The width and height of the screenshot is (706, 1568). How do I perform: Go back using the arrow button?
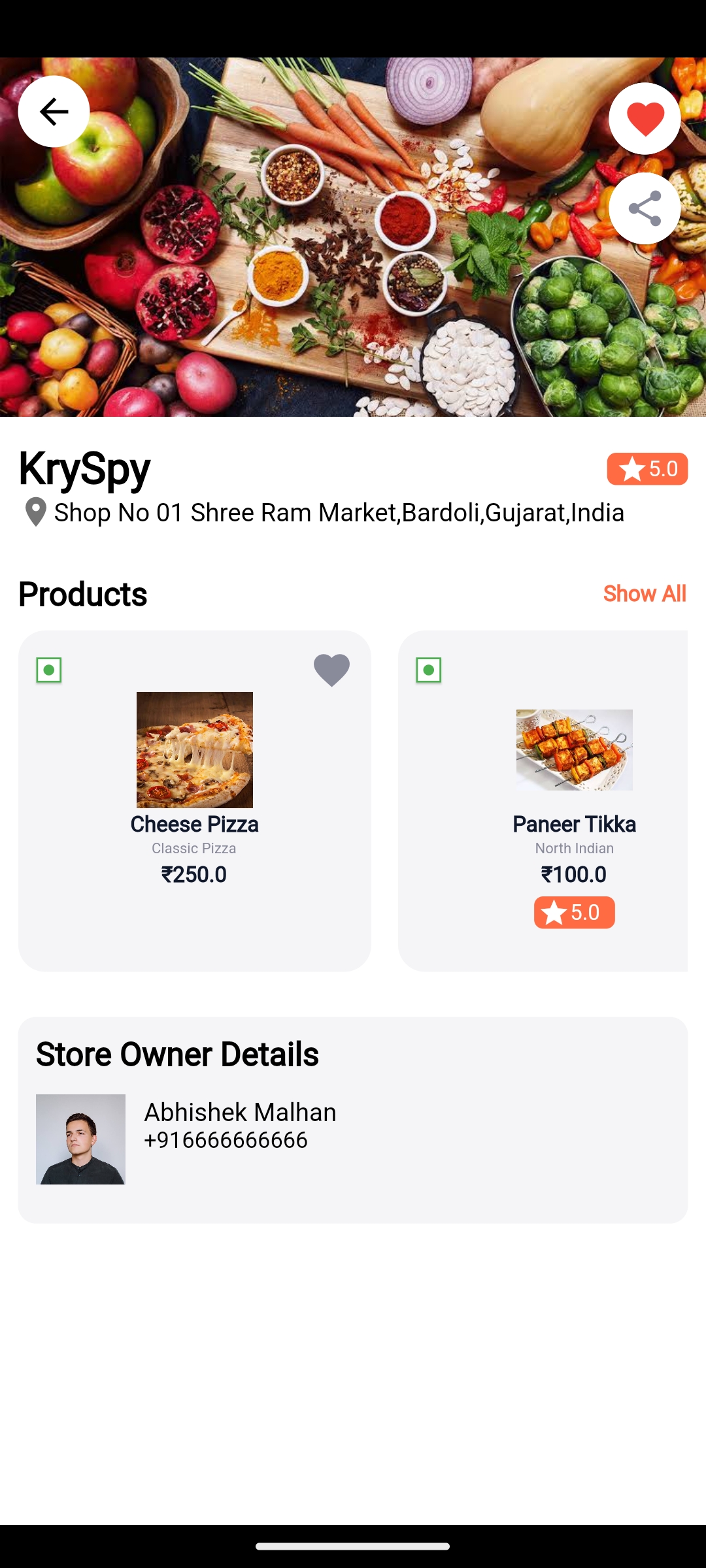click(54, 111)
